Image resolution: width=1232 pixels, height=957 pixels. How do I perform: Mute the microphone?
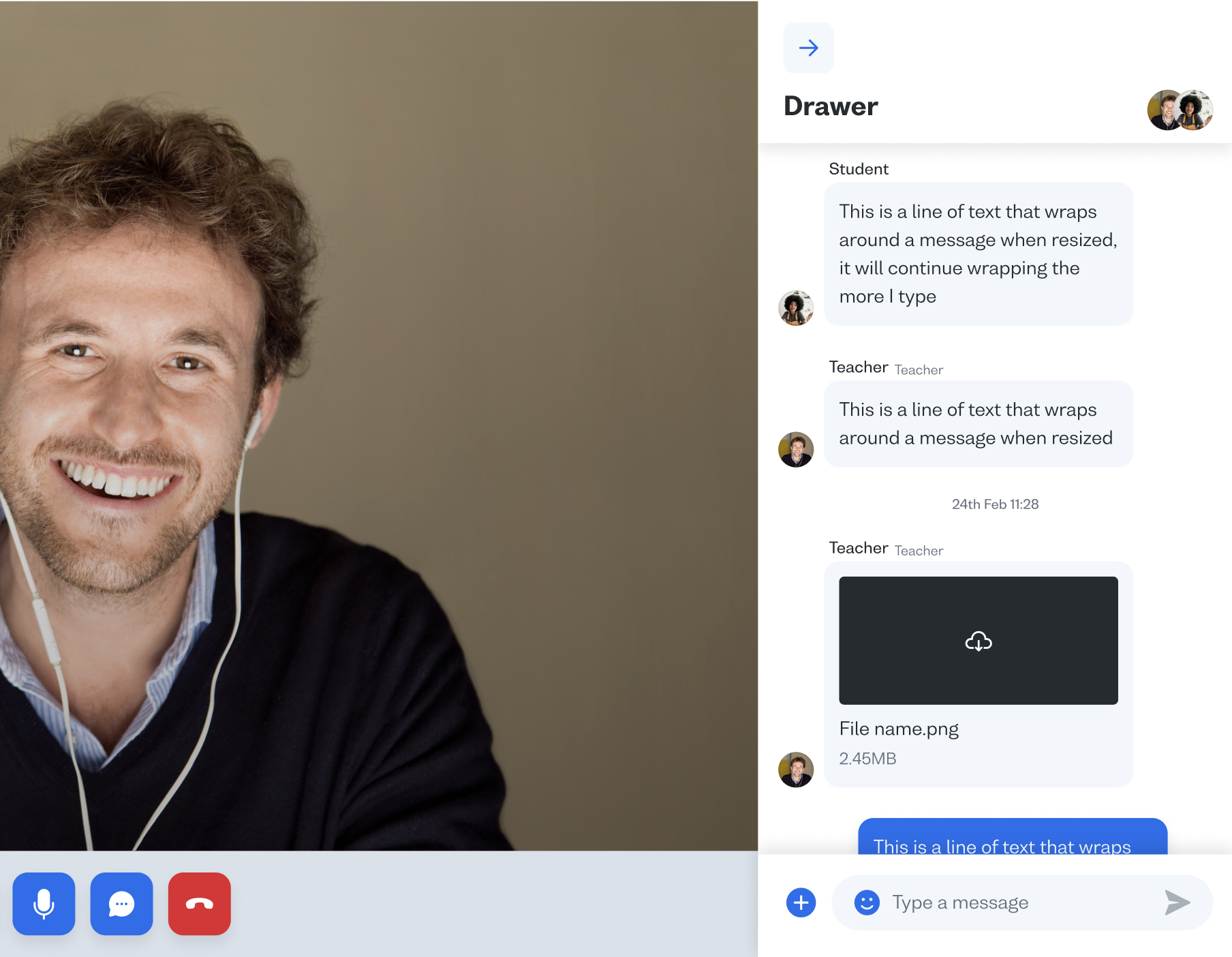click(44, 903)
